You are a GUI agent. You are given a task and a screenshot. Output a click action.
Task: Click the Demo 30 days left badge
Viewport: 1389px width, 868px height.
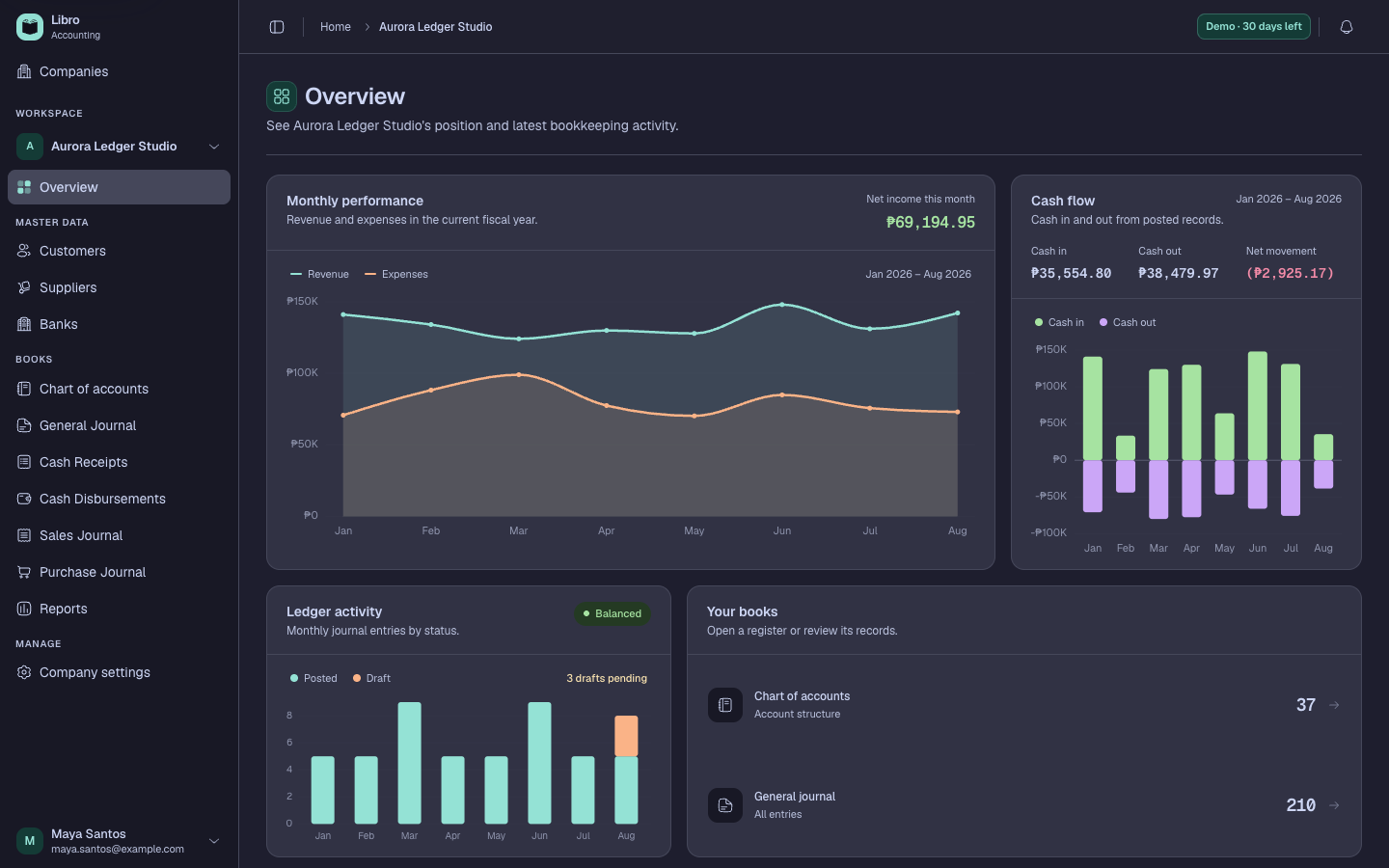[1254, 27]
